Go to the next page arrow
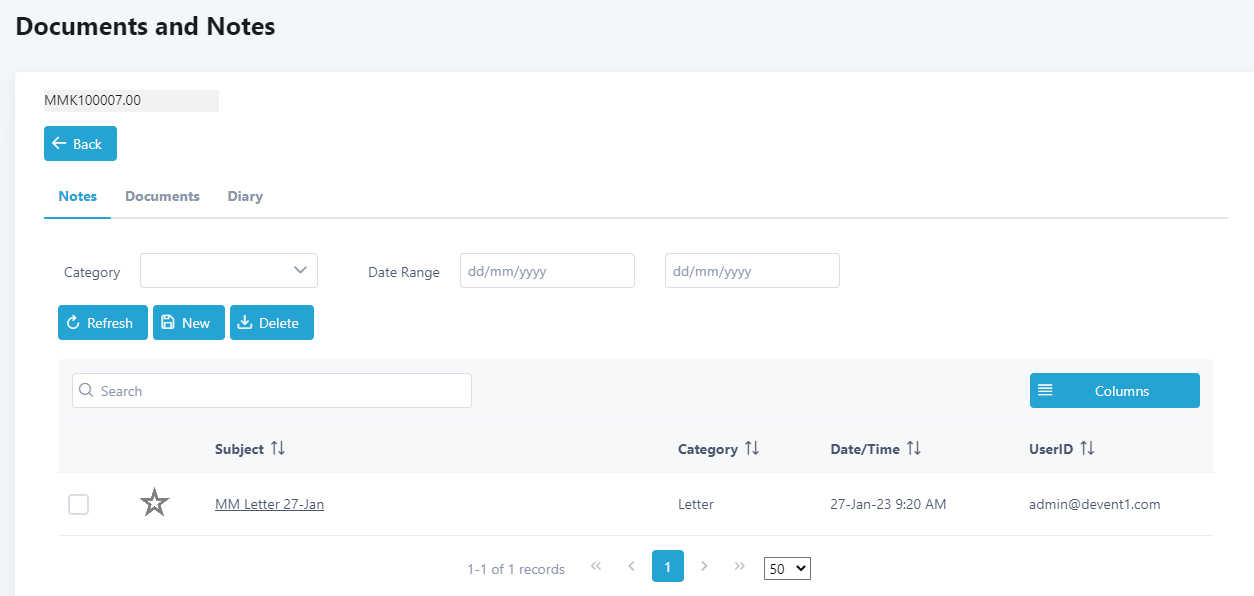The height and width of the screenshot is (596, 1254). tap(704, 566)
